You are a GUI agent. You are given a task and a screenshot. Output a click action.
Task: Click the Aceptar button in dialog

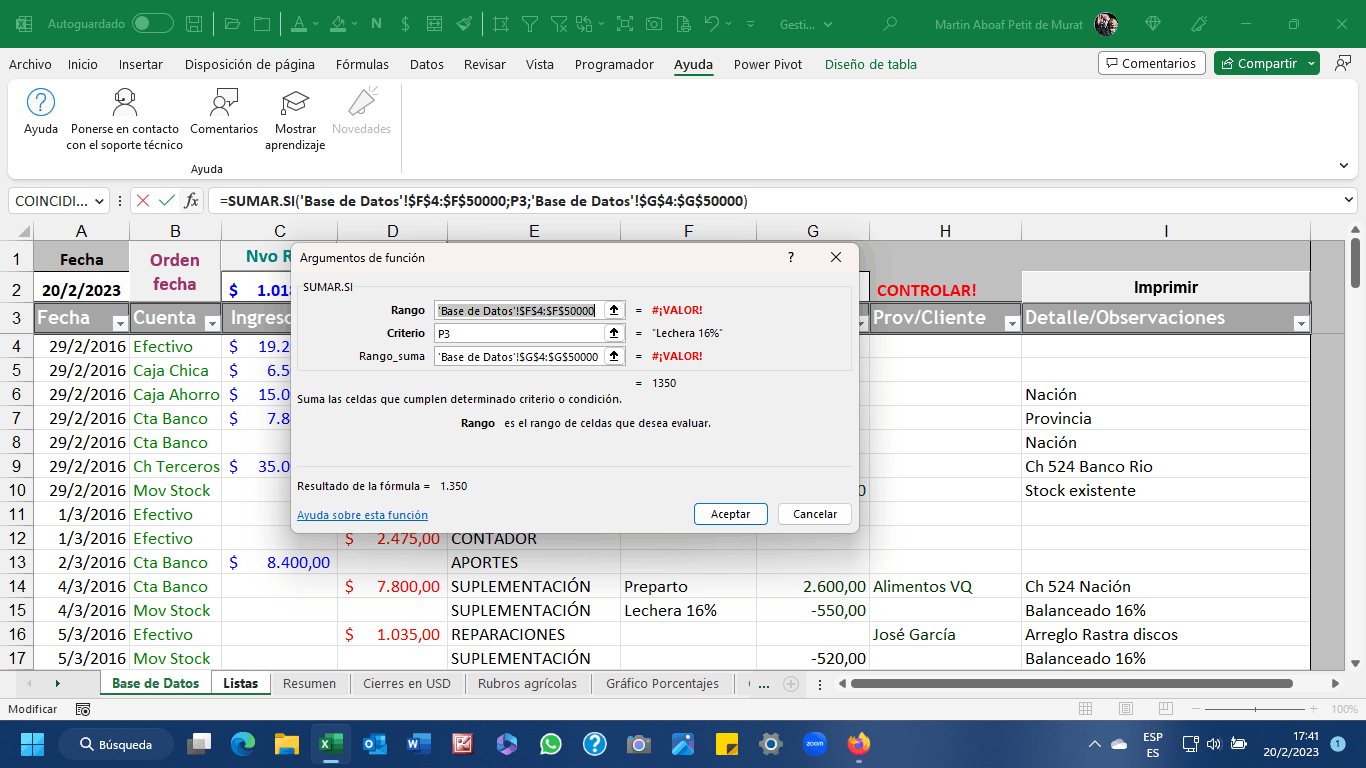730,514
